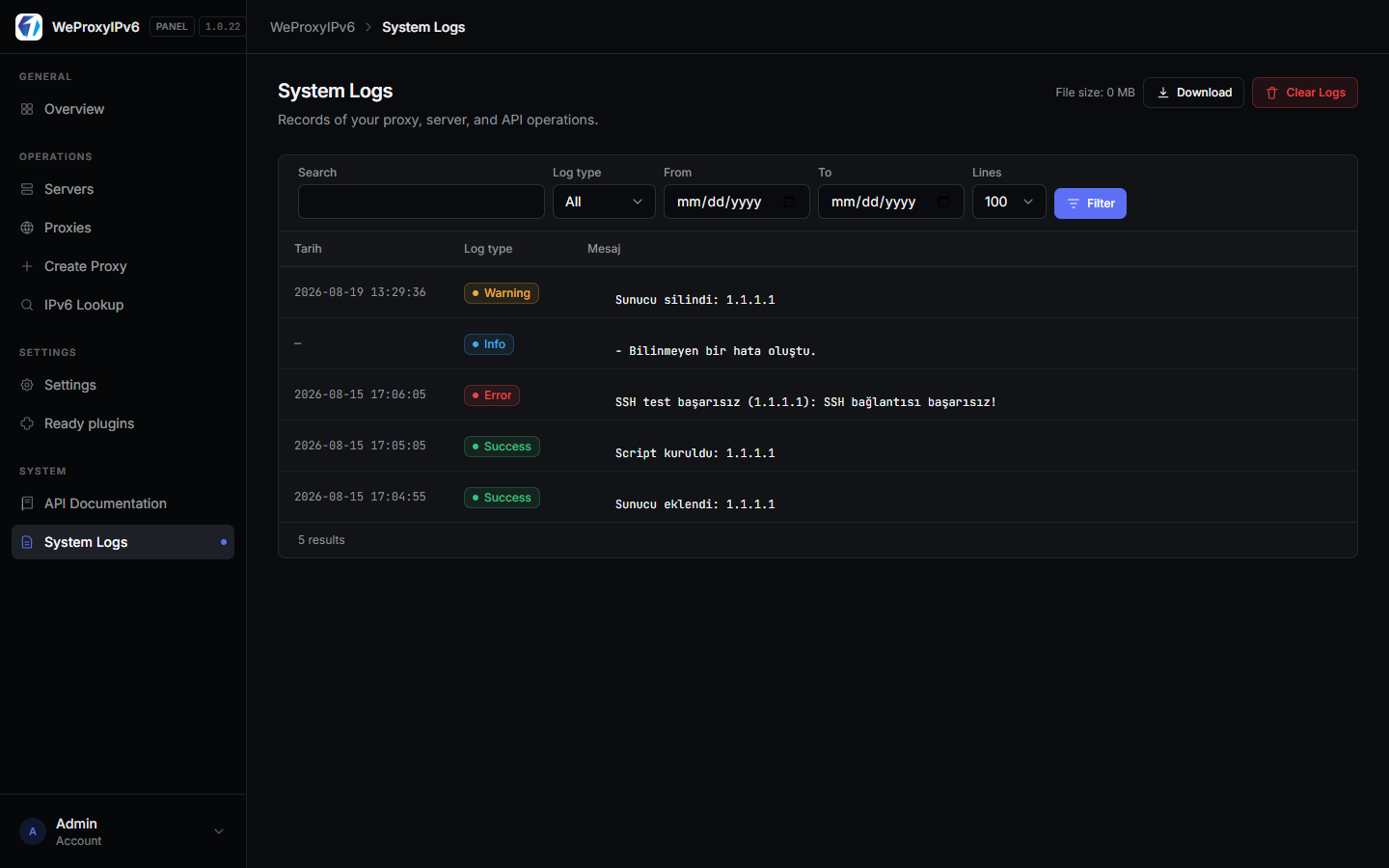1389x868 pixels.
Task: Click the To date field
Action: click(x=891, y=202)
